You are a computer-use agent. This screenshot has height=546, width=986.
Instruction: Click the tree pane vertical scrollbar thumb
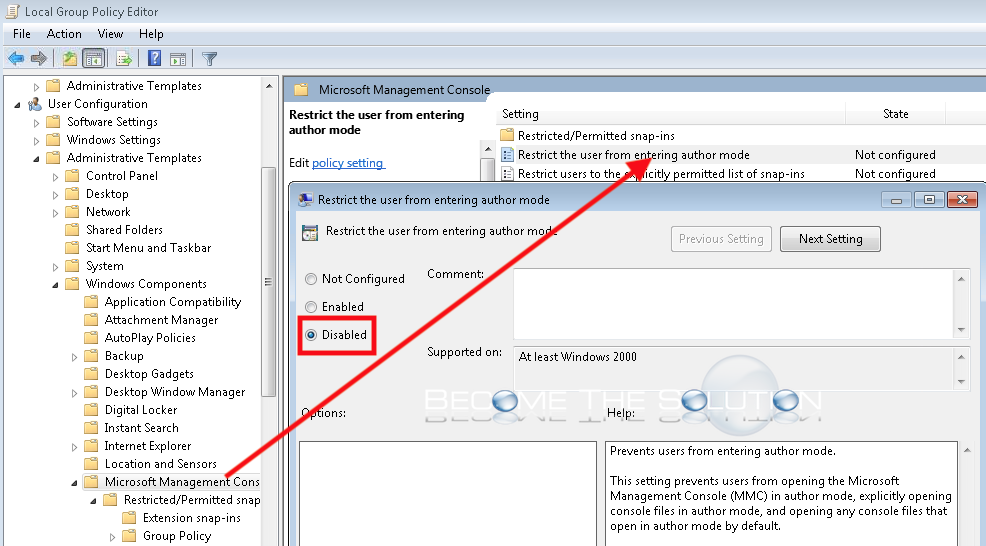coord(269,282)
